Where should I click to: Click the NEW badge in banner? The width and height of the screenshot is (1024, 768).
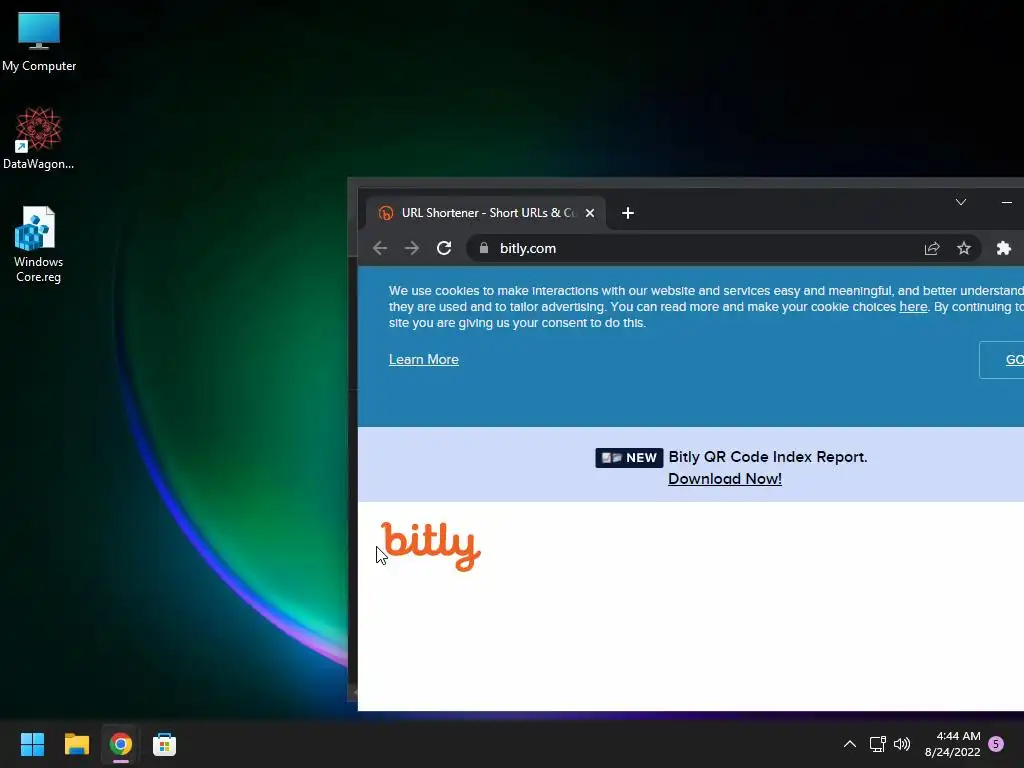tap(630, 458)
